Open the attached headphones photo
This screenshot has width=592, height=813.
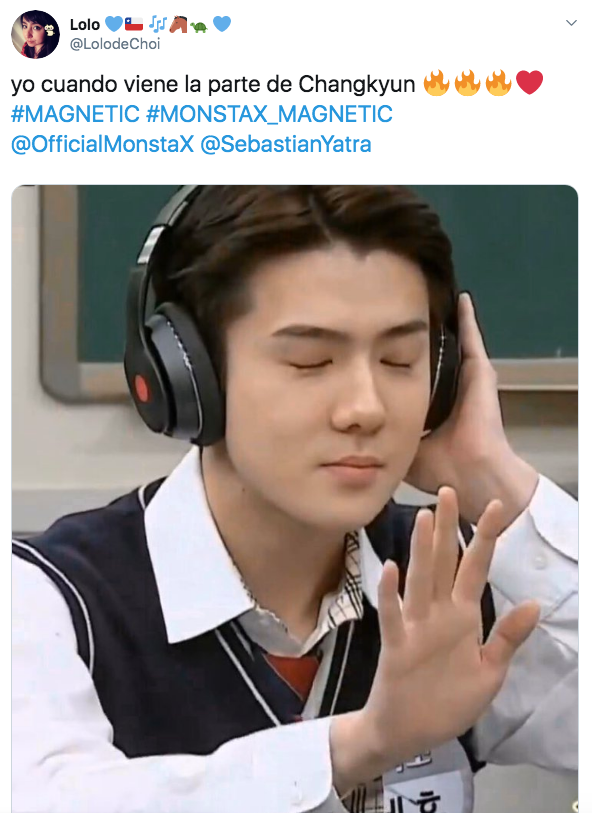(294, 499)
